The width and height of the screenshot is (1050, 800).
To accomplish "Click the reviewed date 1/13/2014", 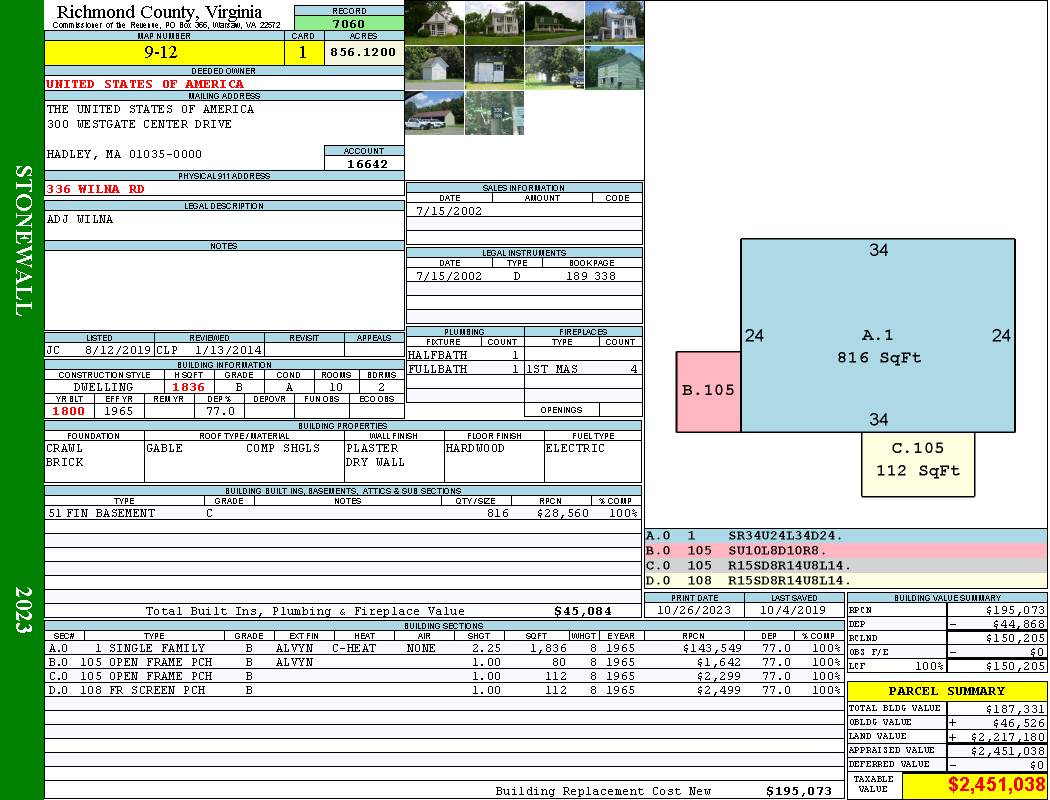I will (x=228, y=350).
